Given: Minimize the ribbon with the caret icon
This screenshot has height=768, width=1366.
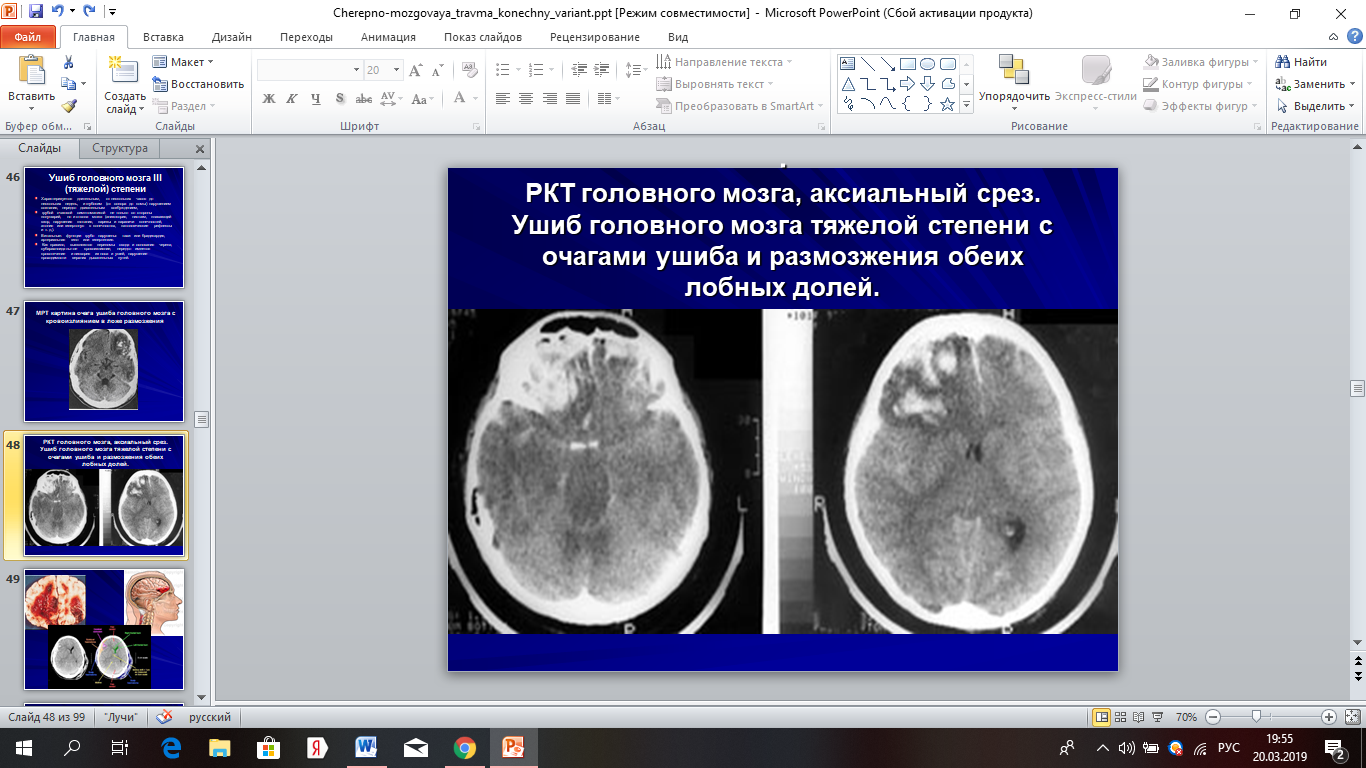Looking at the screenshot, I should 1335,37.
